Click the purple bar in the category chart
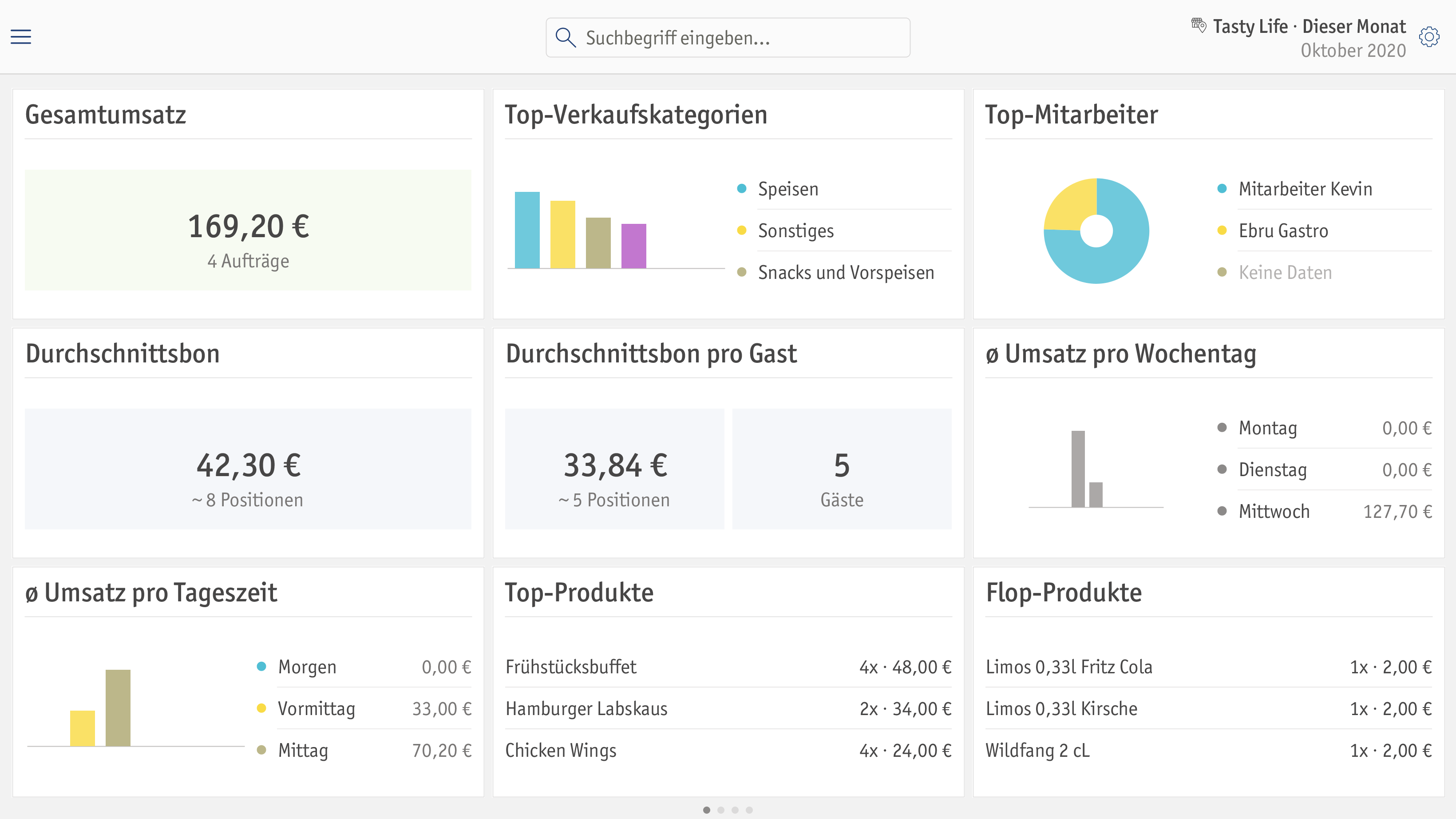The width and height of the screenshot is (1456, 819). pyautogui.click(x=633, y=246)
